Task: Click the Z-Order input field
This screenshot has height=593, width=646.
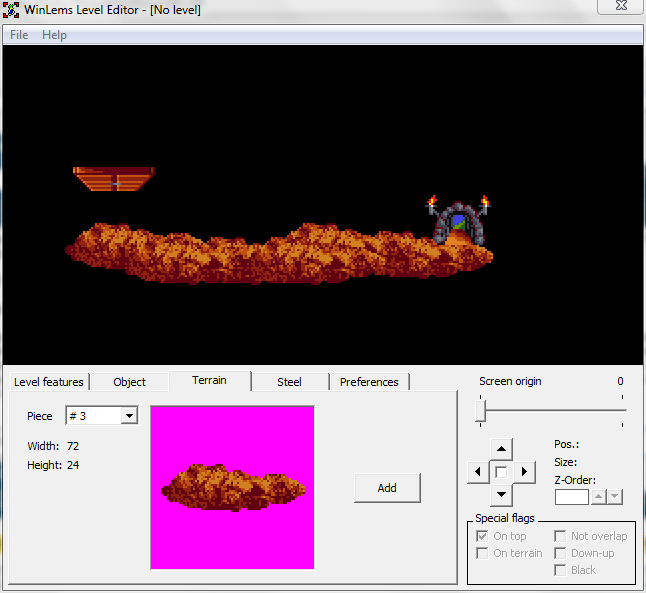Action: (x=571, y=497)
